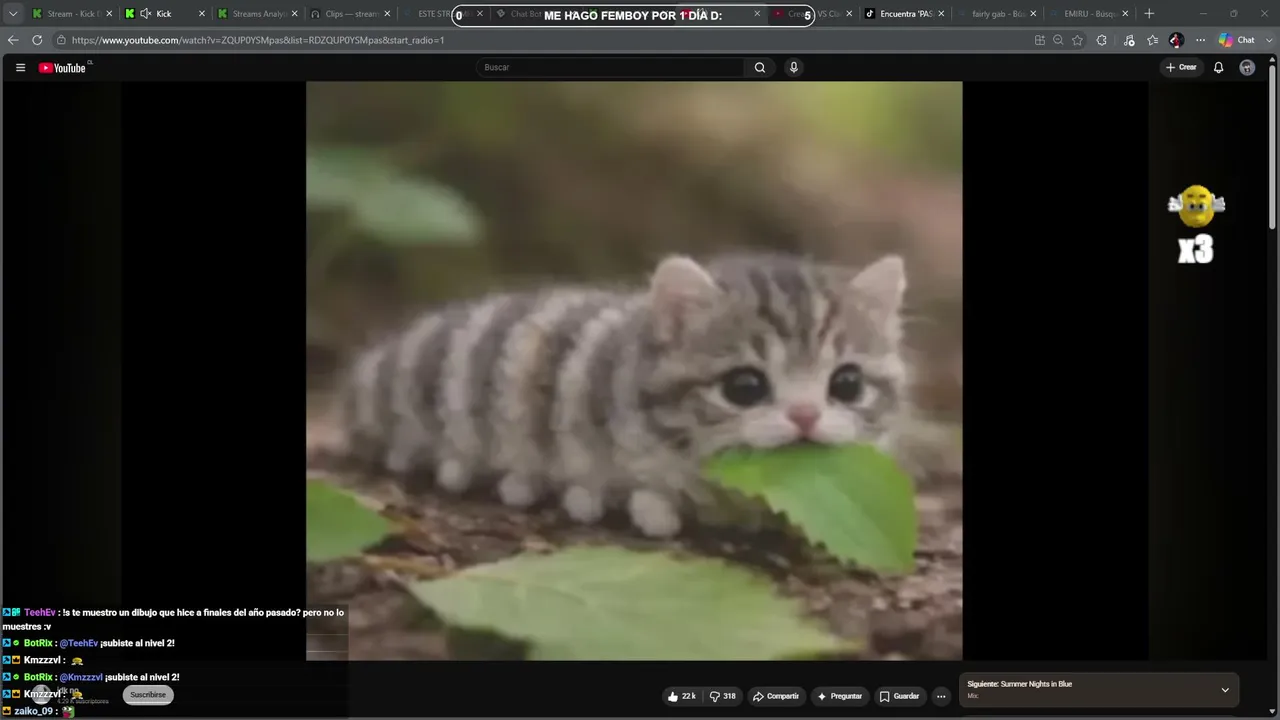Click the Crear create button

pos(1181,68)
